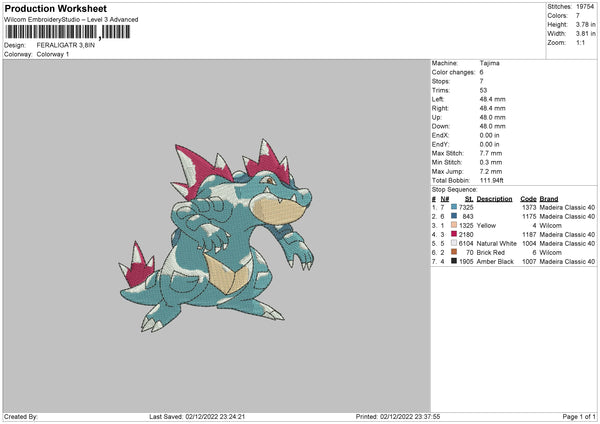Screen dimensions: 600x424
Task: Click the 'Page 1 of 1' text
Action: coord(579,416)
